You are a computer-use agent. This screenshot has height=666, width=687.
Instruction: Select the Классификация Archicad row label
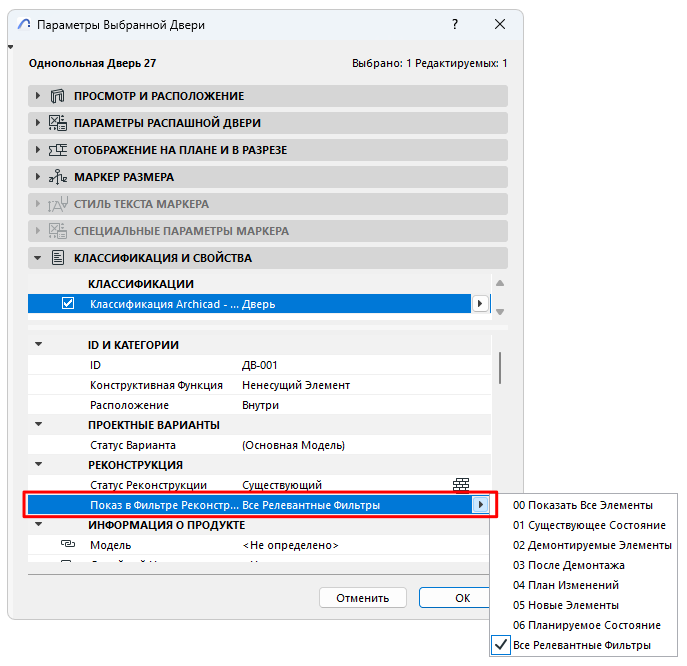click(164, 304)
